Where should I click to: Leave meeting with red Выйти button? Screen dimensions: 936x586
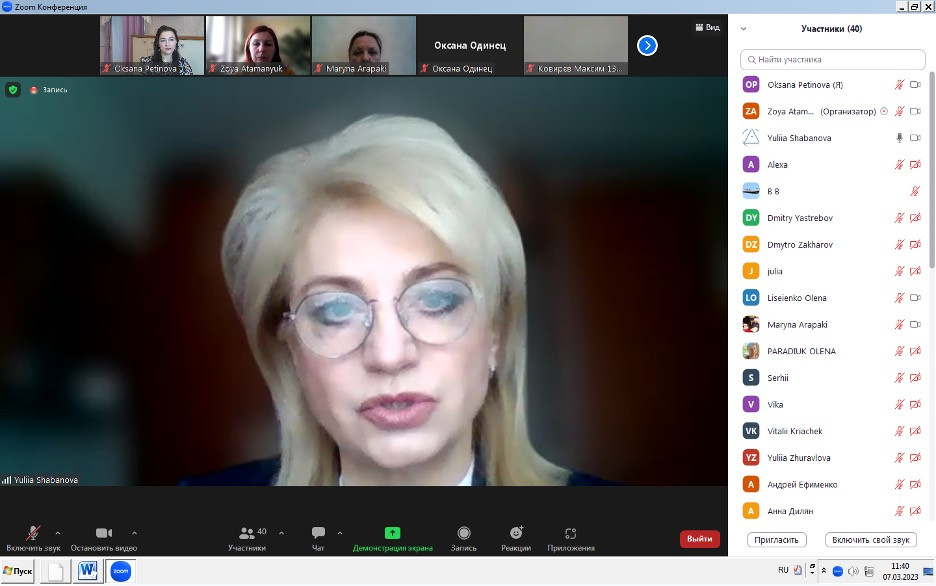pos(700,539)
